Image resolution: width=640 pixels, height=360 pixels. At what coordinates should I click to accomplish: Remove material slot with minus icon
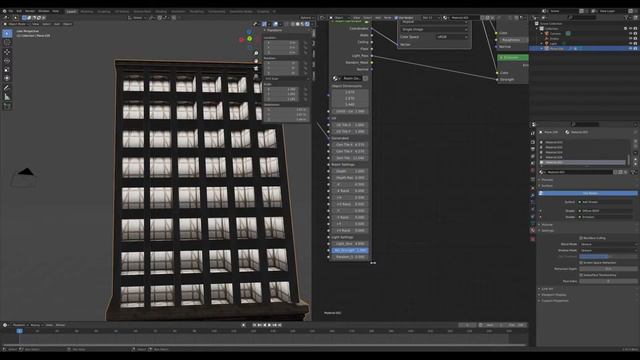(635, 147)
